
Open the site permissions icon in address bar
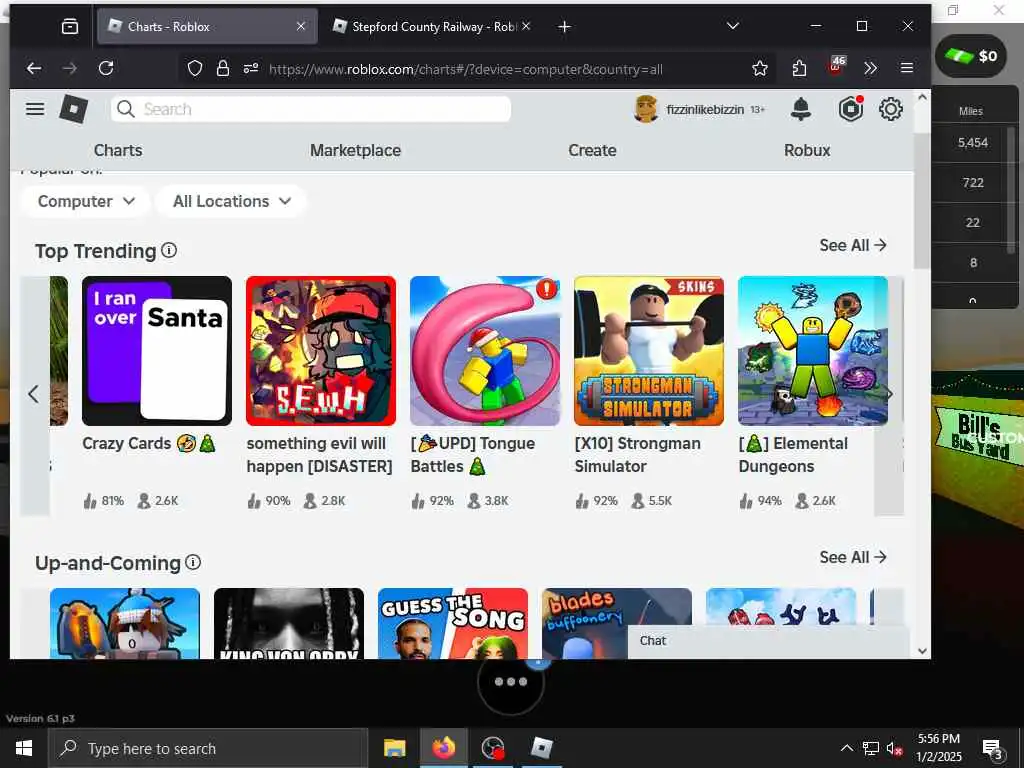click(251, 69)
